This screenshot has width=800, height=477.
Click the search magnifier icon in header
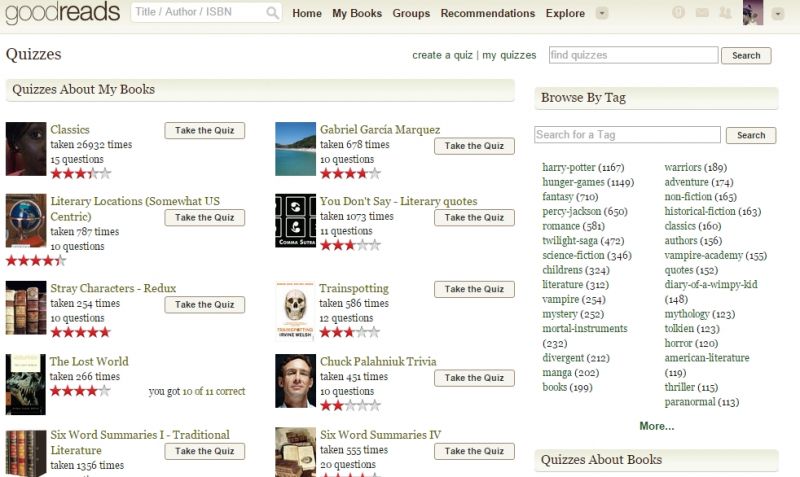pyautogui.click(x=273, y=13)
